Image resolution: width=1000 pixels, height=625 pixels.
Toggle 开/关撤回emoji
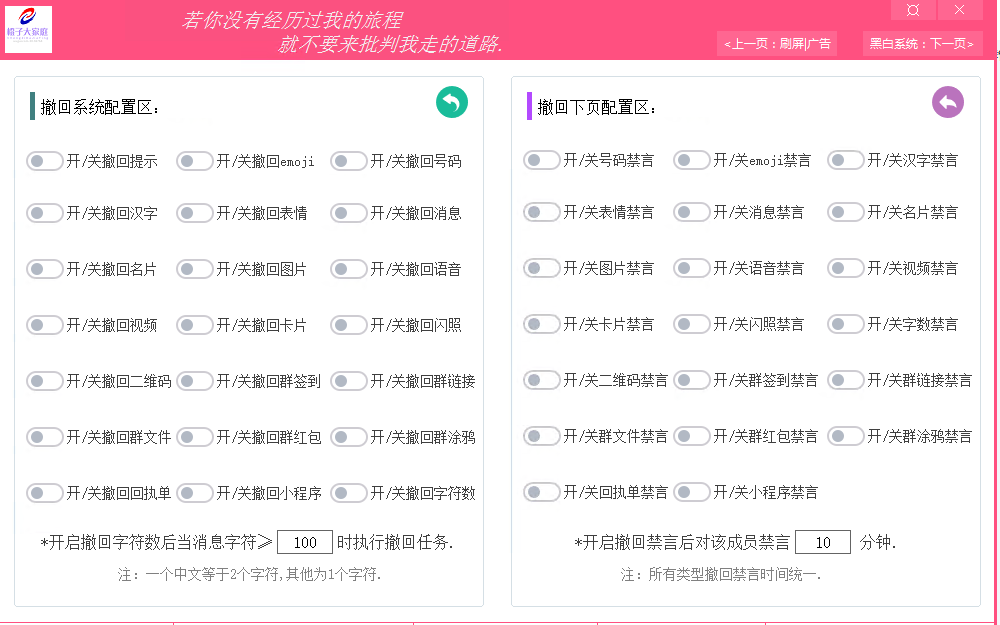coord(194,160)
